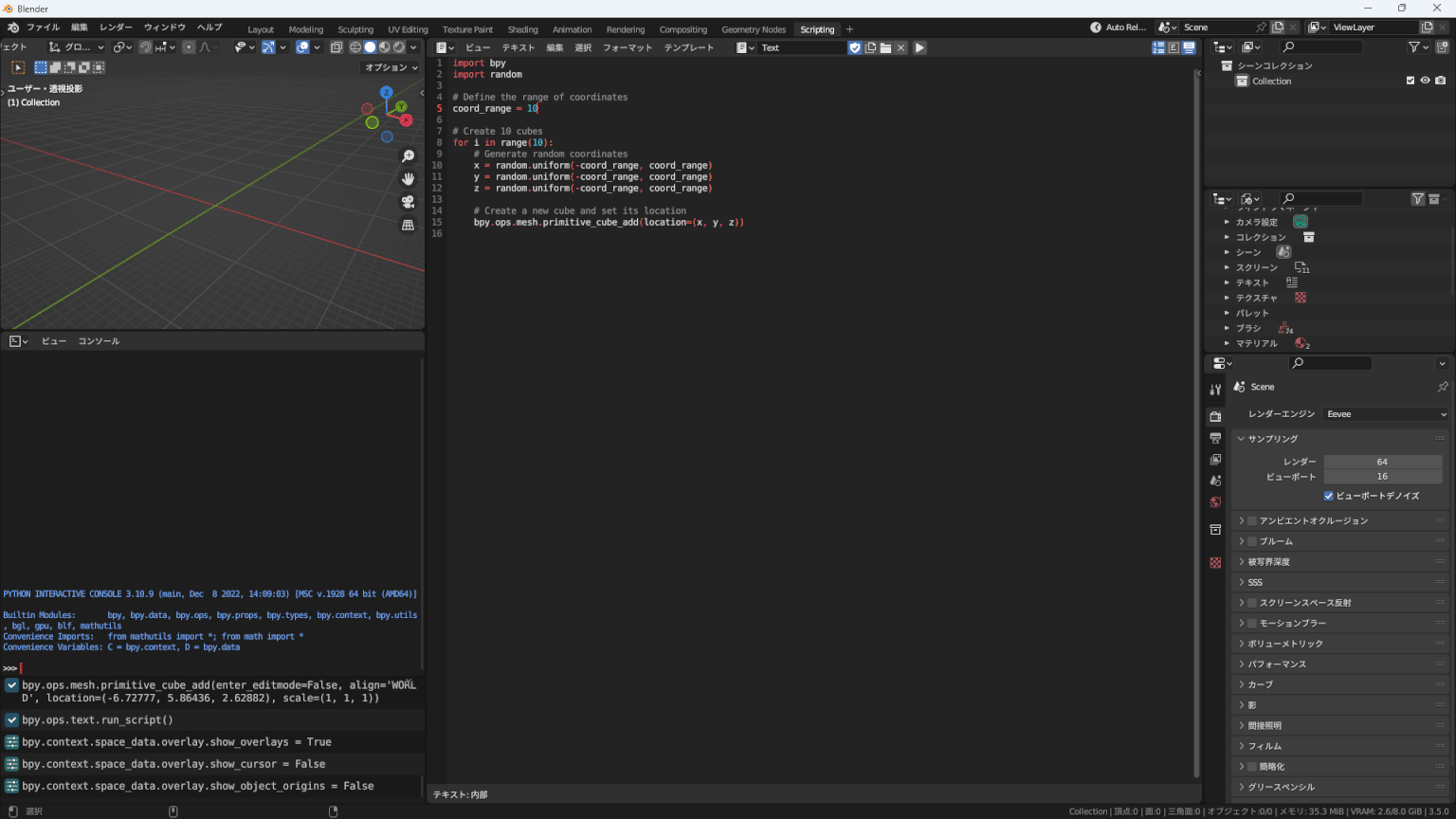The width and height of the screenshot is (1456, 819).
Task: Open a text file with the folder icon
Action: pyautogui.click(x=885, y=46)
